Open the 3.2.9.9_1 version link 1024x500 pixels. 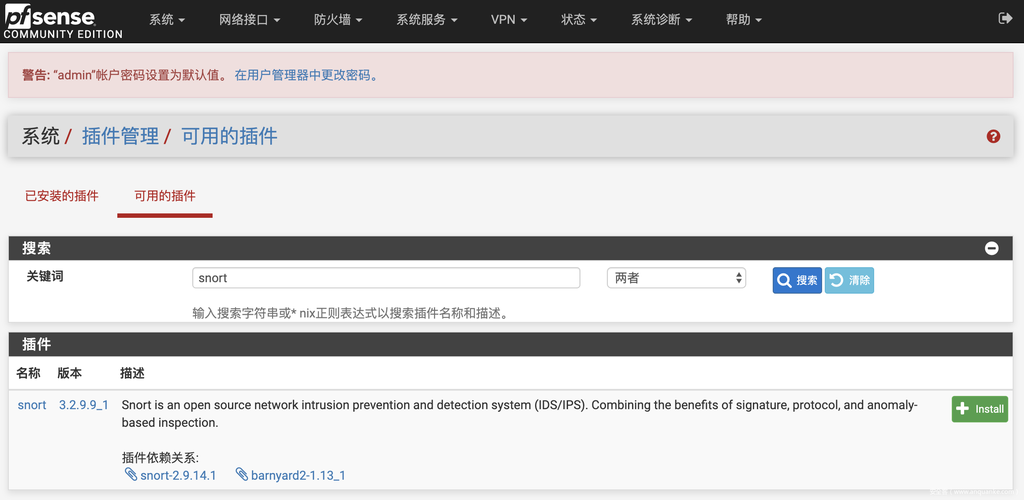coord(84,405)
